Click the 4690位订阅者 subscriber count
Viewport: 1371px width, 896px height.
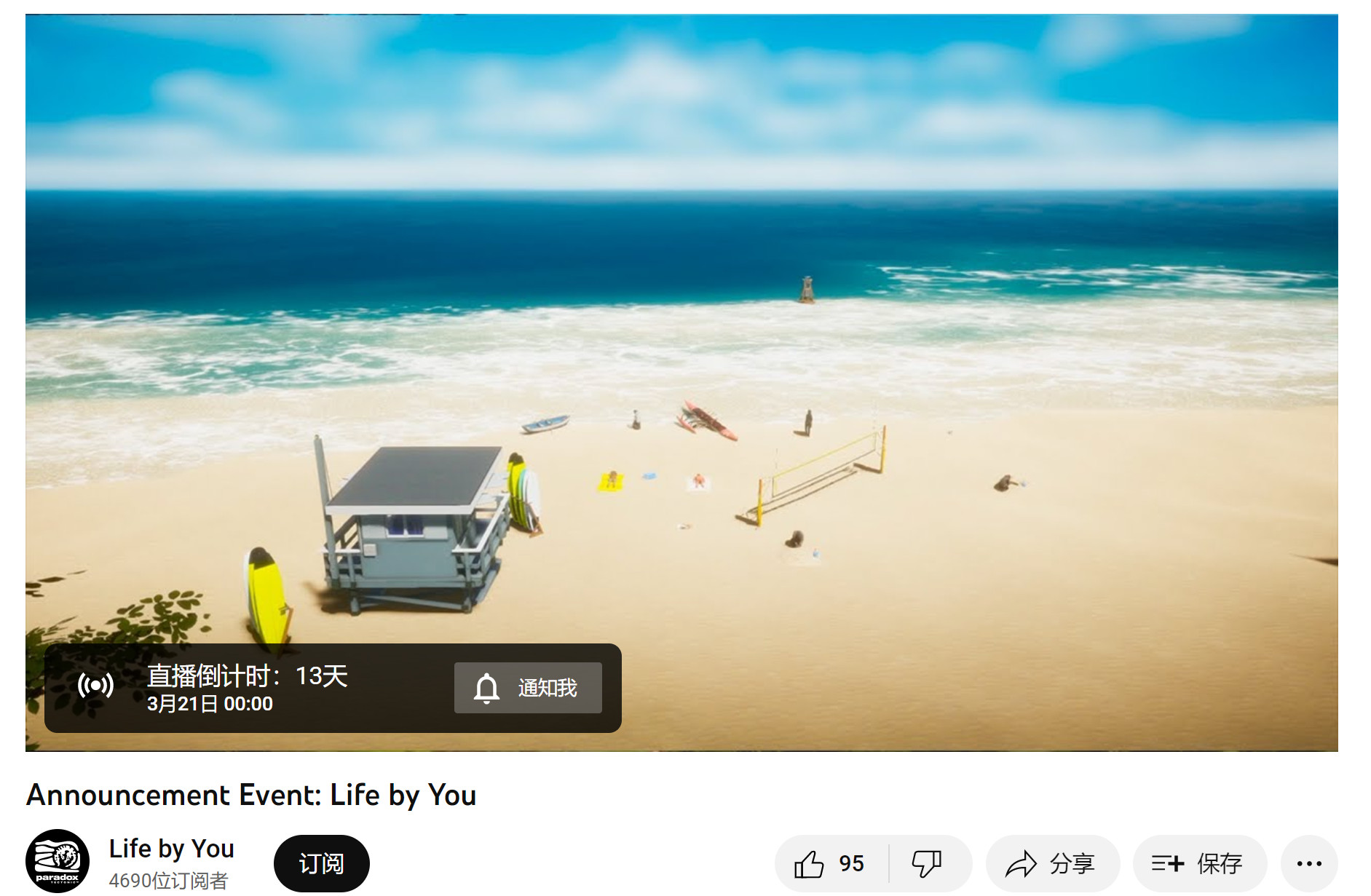pyautogui.click(x=168, y=881)
